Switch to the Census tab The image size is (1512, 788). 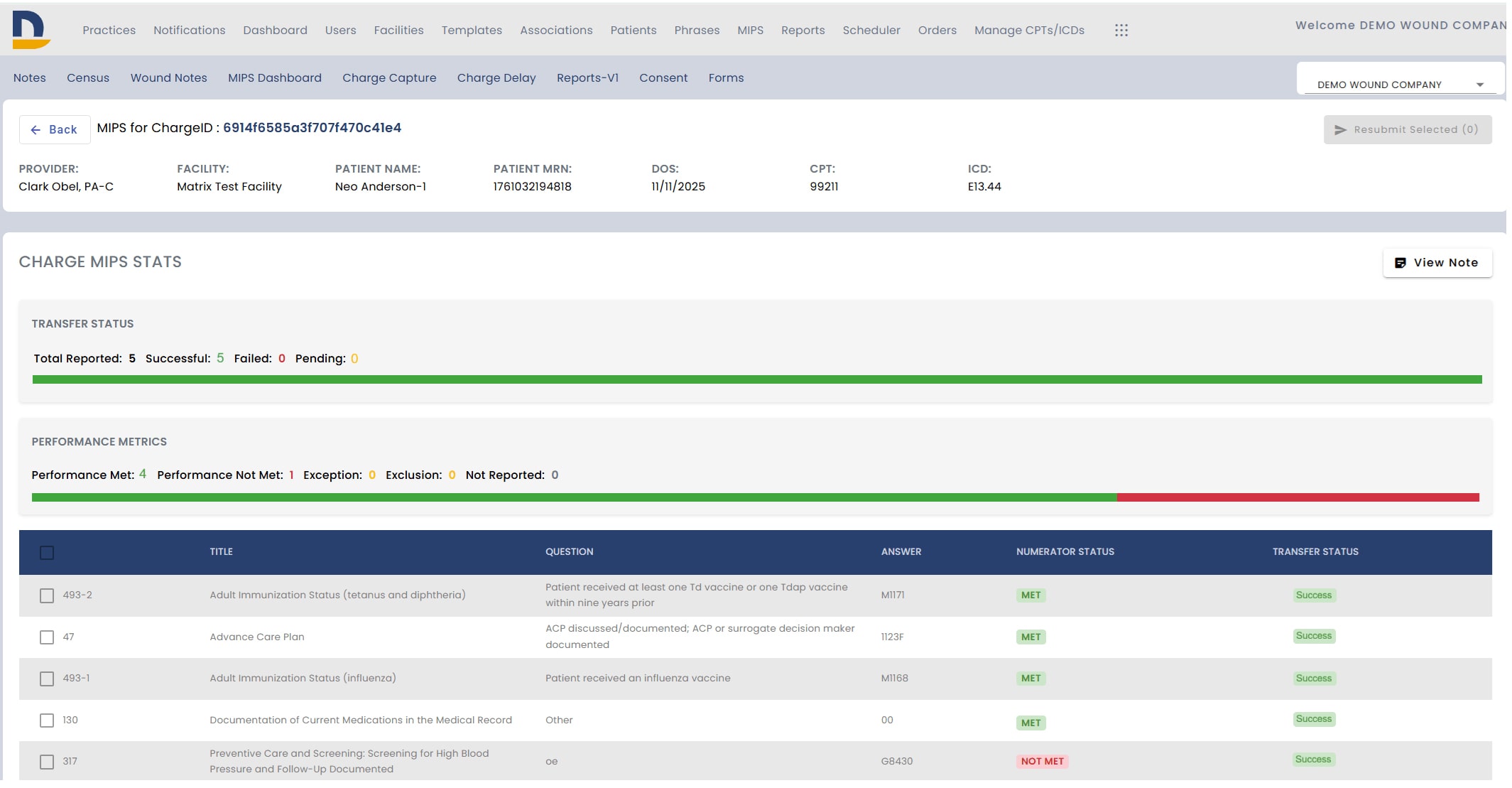88,77
